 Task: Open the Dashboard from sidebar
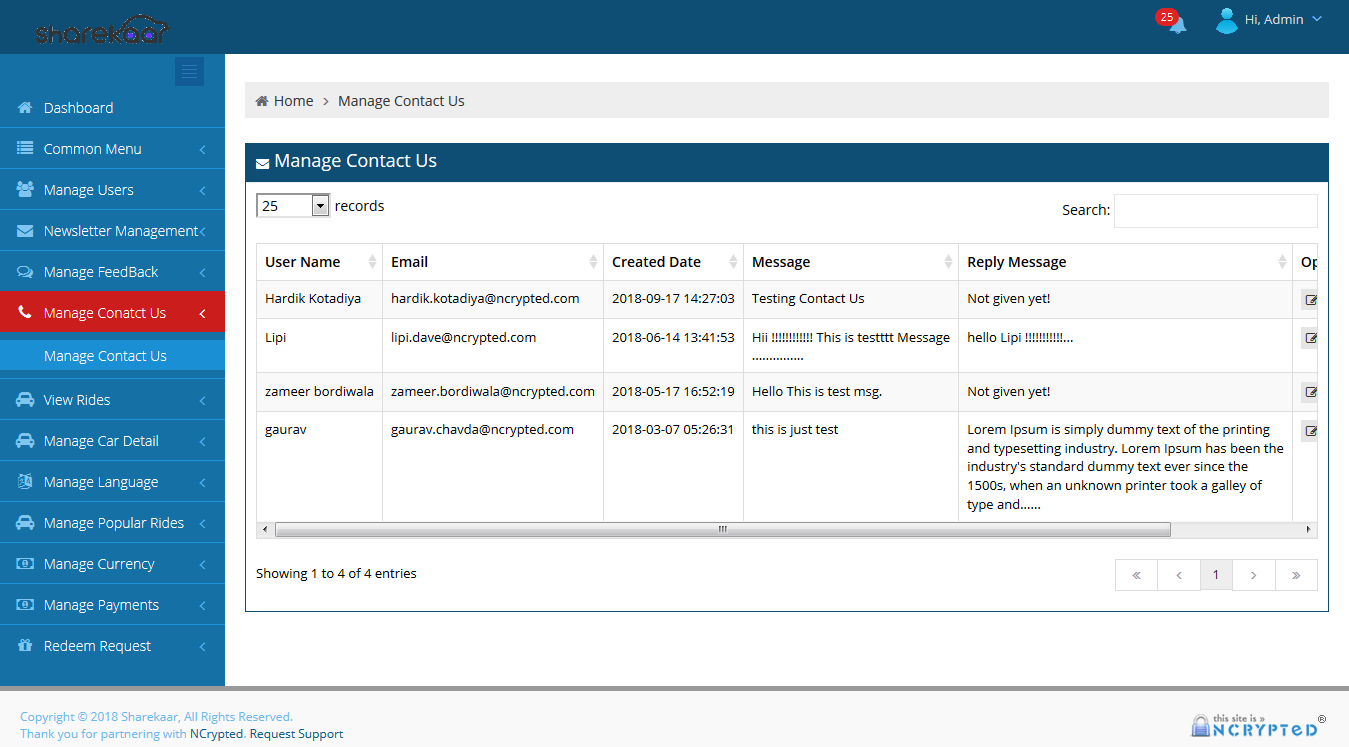pyautogui.click(x=78, y=108)
